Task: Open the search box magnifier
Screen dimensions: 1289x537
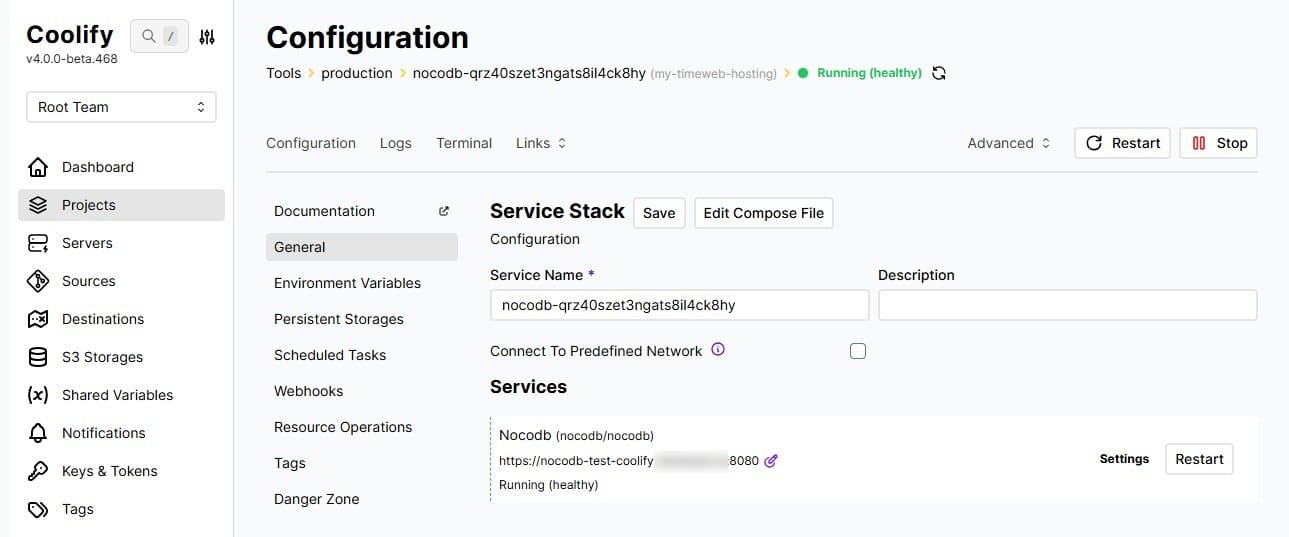Action: point(149,36)
